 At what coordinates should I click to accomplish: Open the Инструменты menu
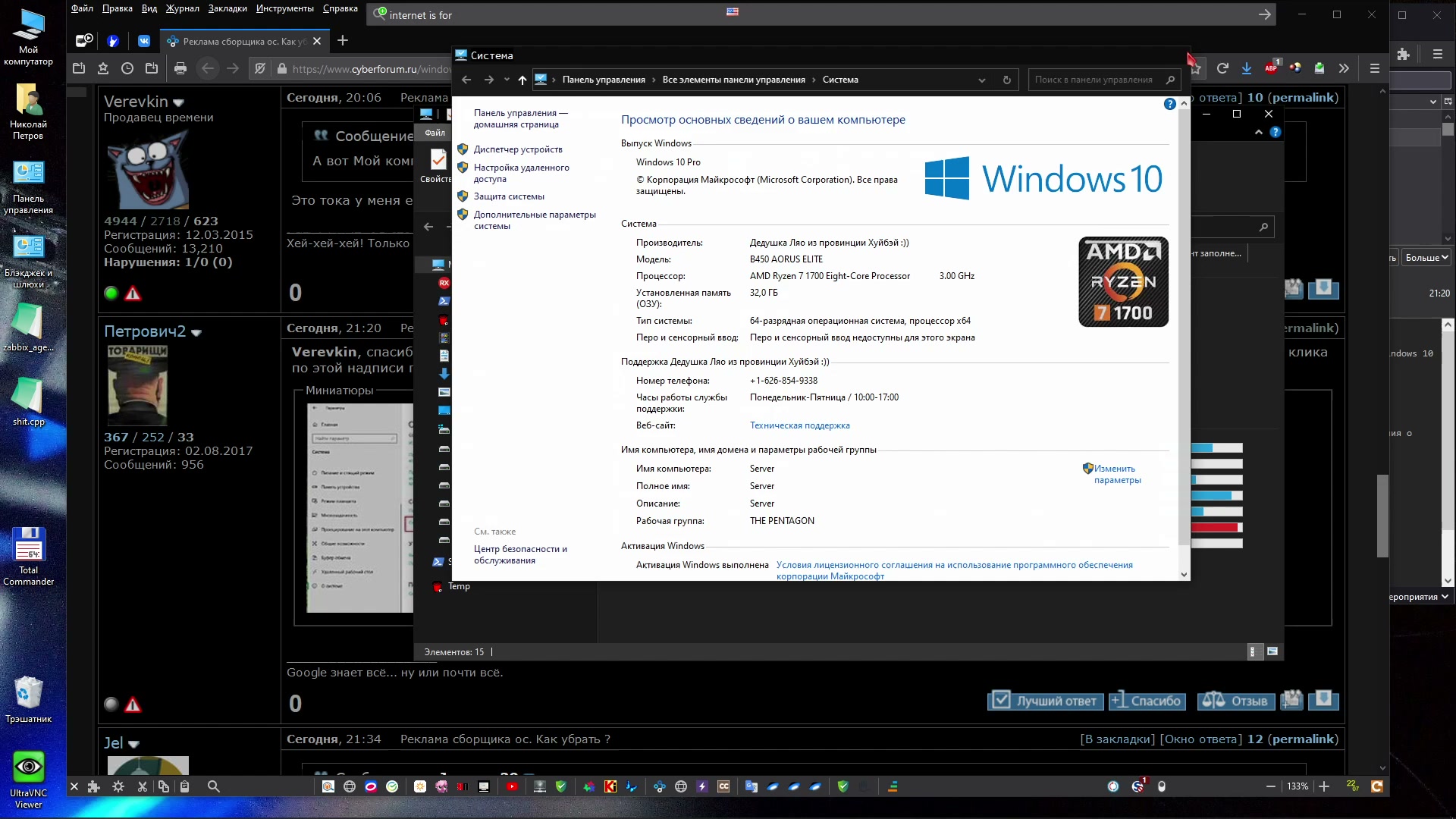[284, 8]
